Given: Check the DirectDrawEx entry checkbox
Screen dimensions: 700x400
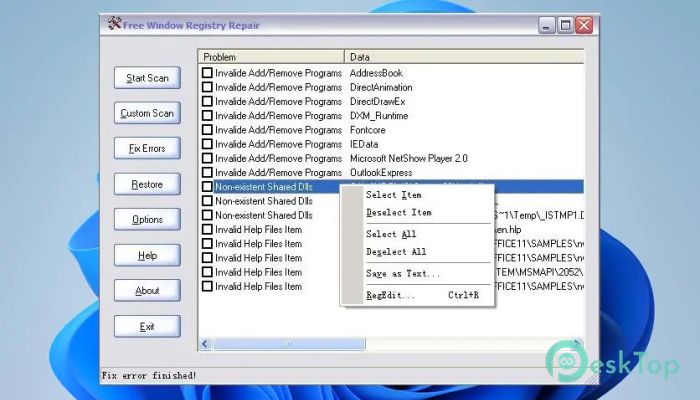Looking at the screenshot, I should pos(207,101).
